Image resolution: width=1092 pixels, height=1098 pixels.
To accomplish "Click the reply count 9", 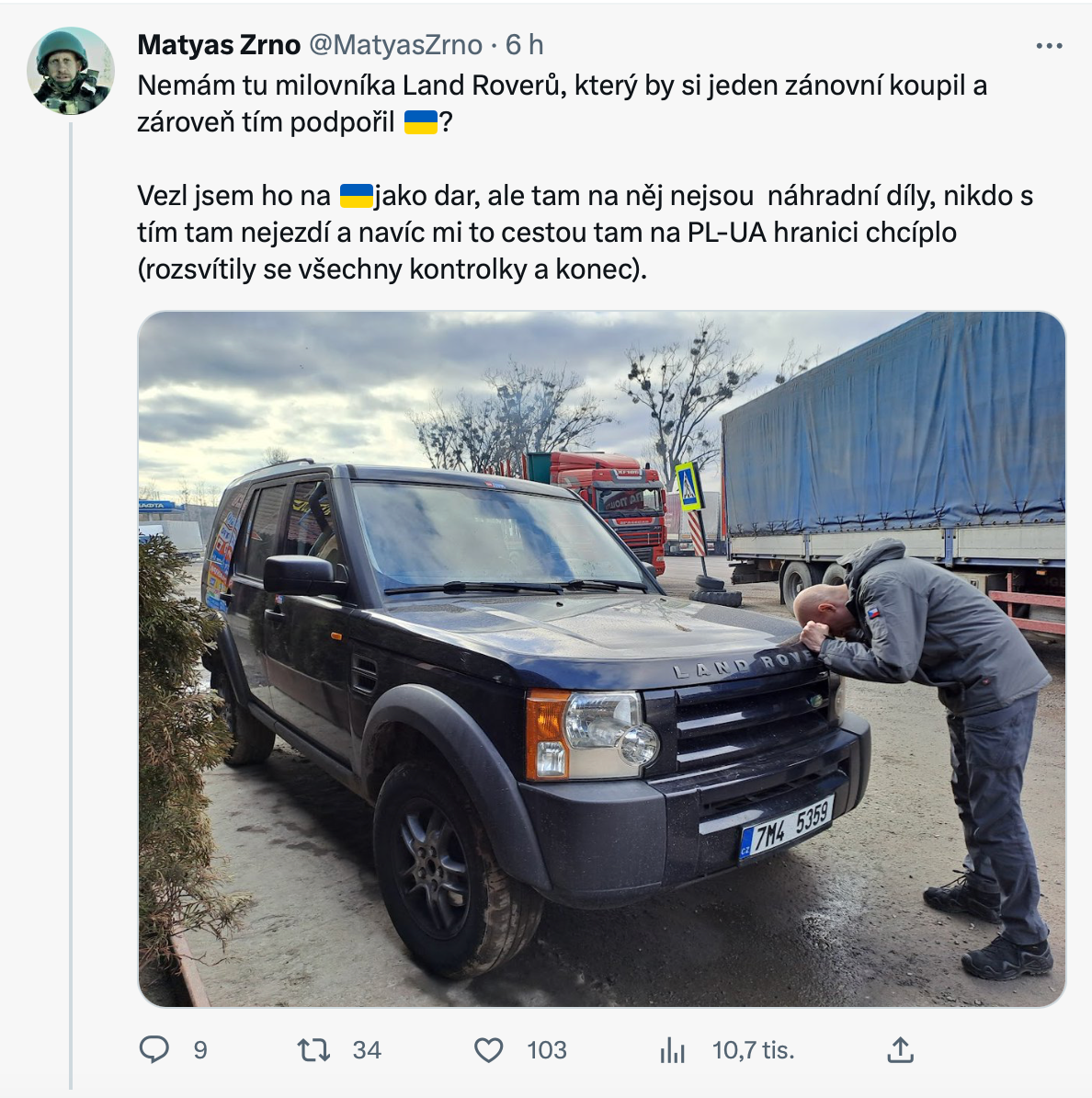I will [200, 1050].
